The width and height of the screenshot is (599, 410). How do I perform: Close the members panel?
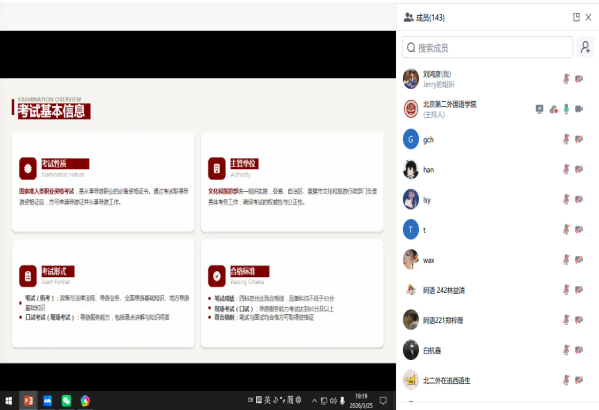[x=588, y=17]
